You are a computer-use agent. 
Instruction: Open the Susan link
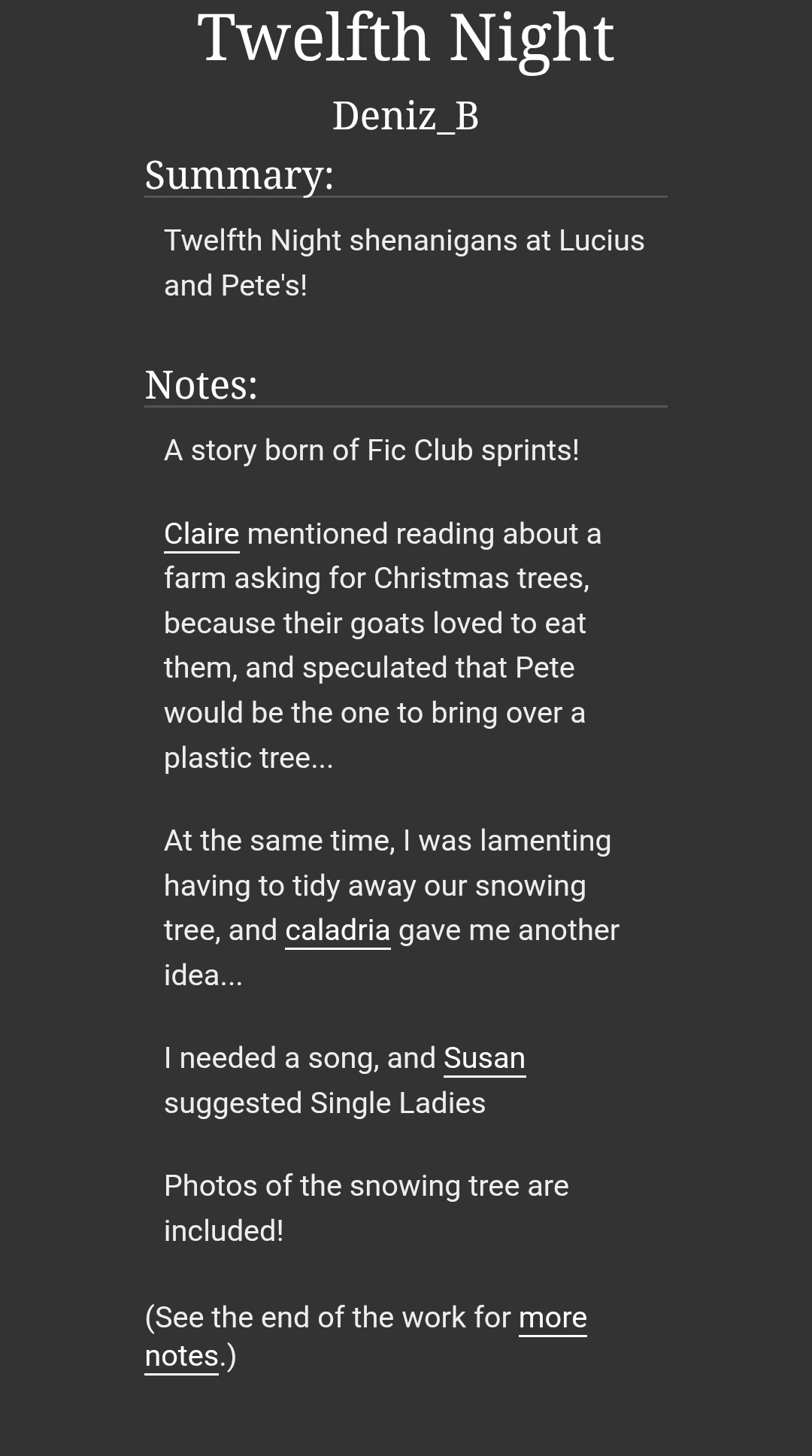[x=484, y=1058]
